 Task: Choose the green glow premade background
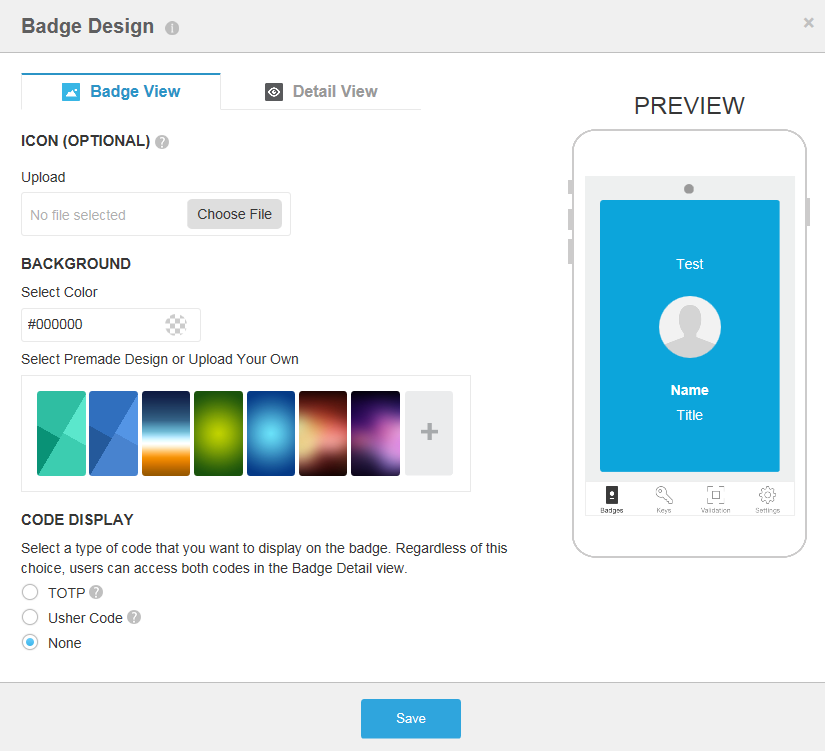point(218,433)
